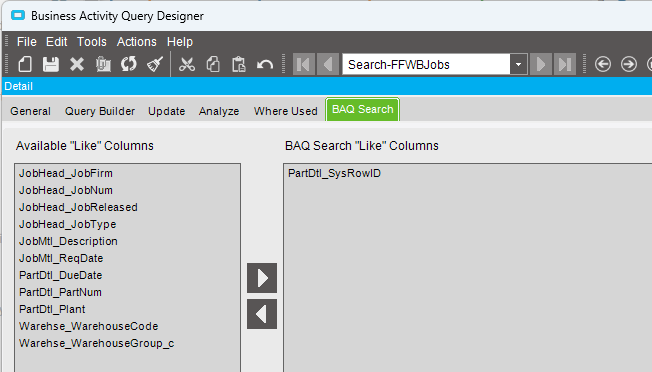The width and height of the screenshot is (652, 372).
Task: Click the left arrow to remove column
Action: tap(262, 314)
